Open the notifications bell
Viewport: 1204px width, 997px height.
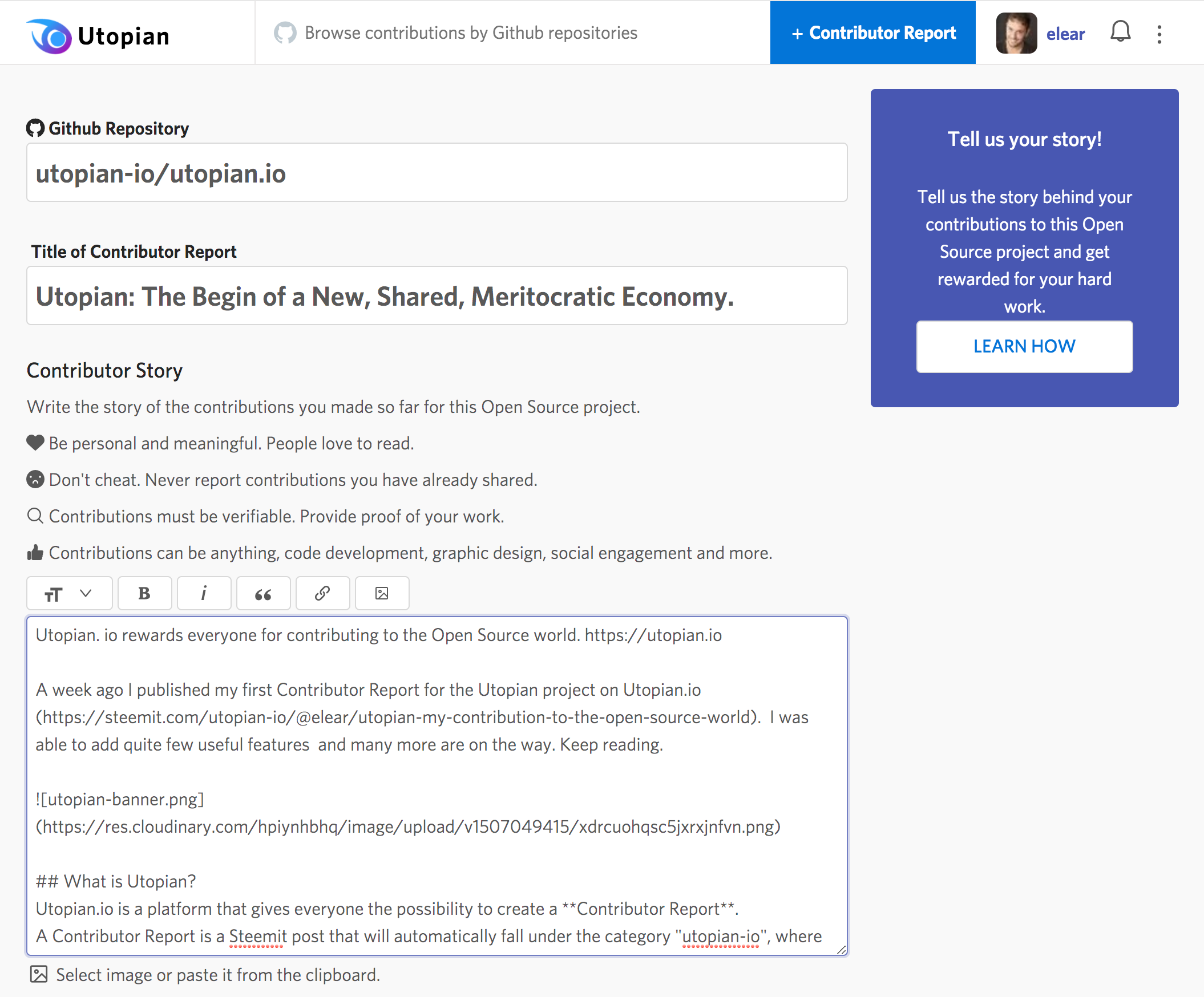point(1120,32)
